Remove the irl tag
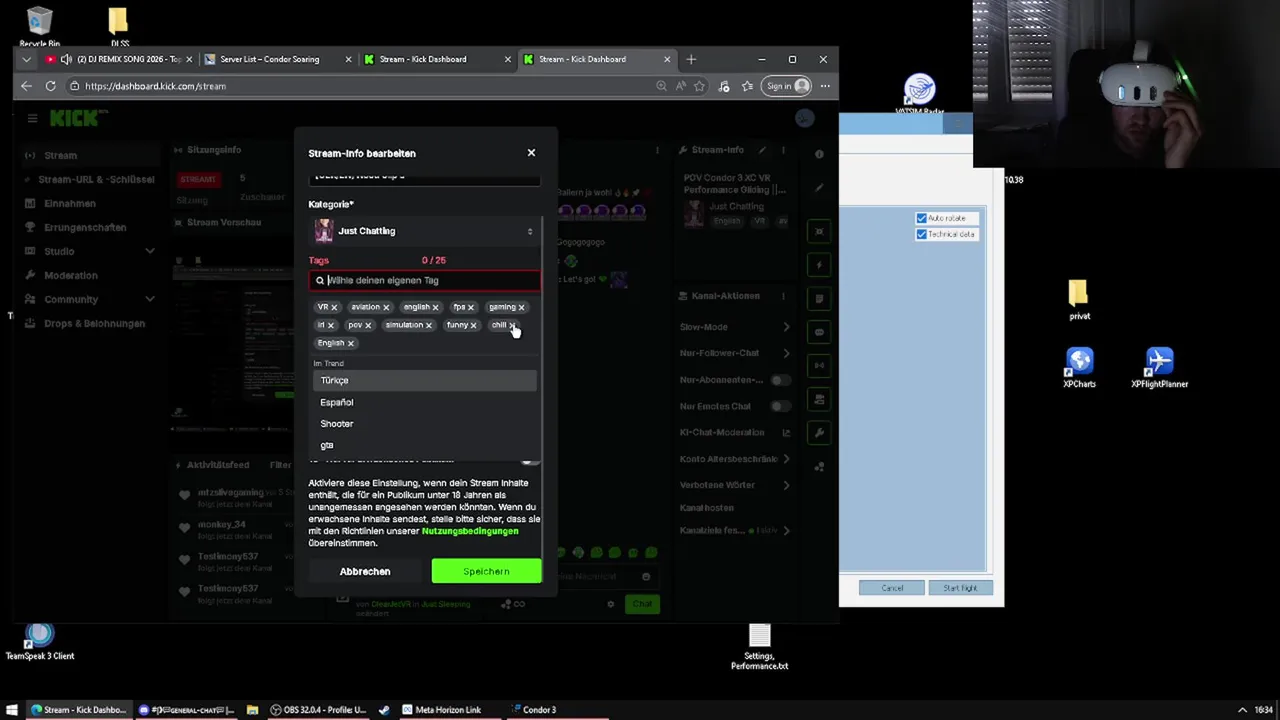This screenshot has width=1280, height=720. [330, 325]
